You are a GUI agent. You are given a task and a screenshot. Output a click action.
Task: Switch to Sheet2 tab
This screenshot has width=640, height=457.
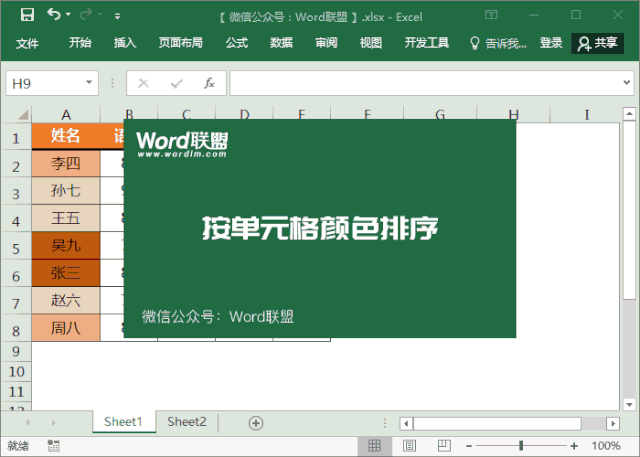(187, 422)
